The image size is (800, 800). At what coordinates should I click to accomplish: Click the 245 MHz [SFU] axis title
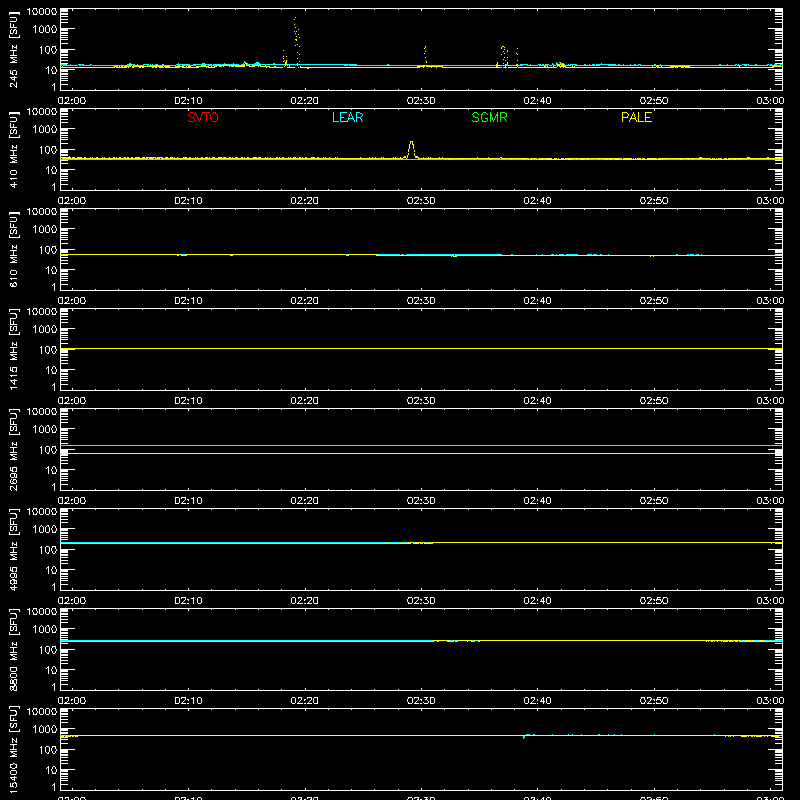pyautogui.click(x=13, y=49)
